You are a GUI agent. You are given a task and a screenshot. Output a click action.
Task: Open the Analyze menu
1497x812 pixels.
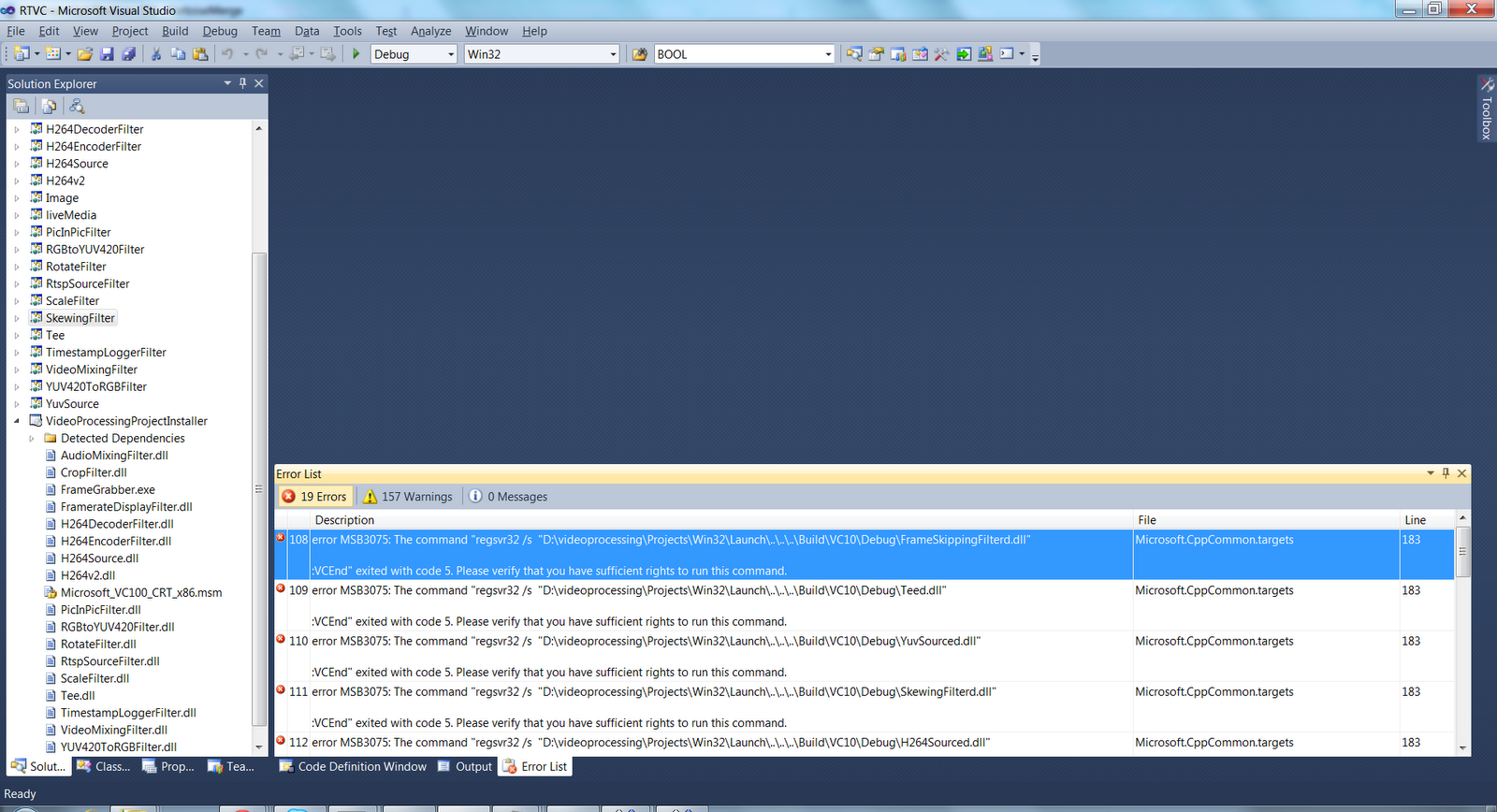pyautogui.click(x=430, y=31)
